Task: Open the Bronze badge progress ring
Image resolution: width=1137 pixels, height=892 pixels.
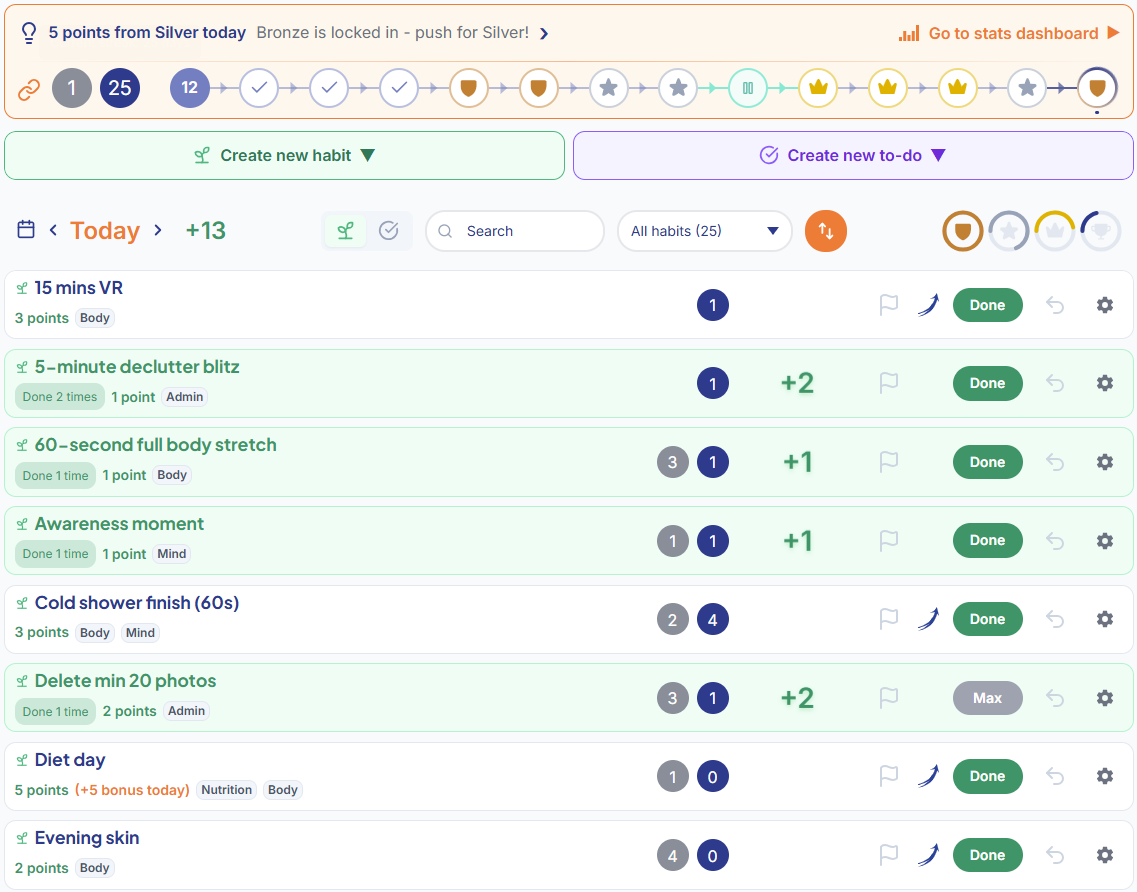Action: coord(962,231)
